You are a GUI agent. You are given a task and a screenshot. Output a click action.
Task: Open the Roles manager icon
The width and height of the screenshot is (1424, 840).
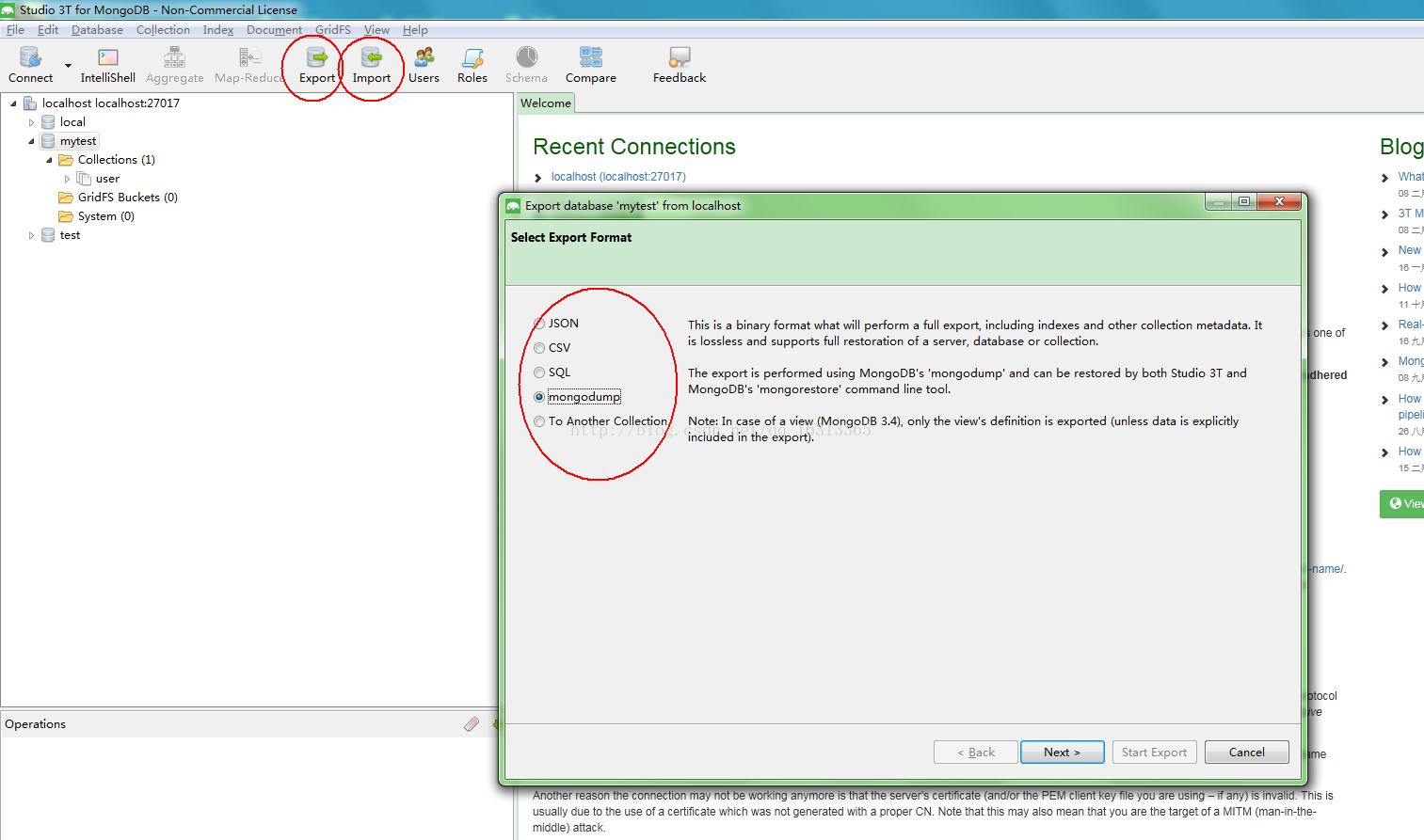click(x=472, y=66)
